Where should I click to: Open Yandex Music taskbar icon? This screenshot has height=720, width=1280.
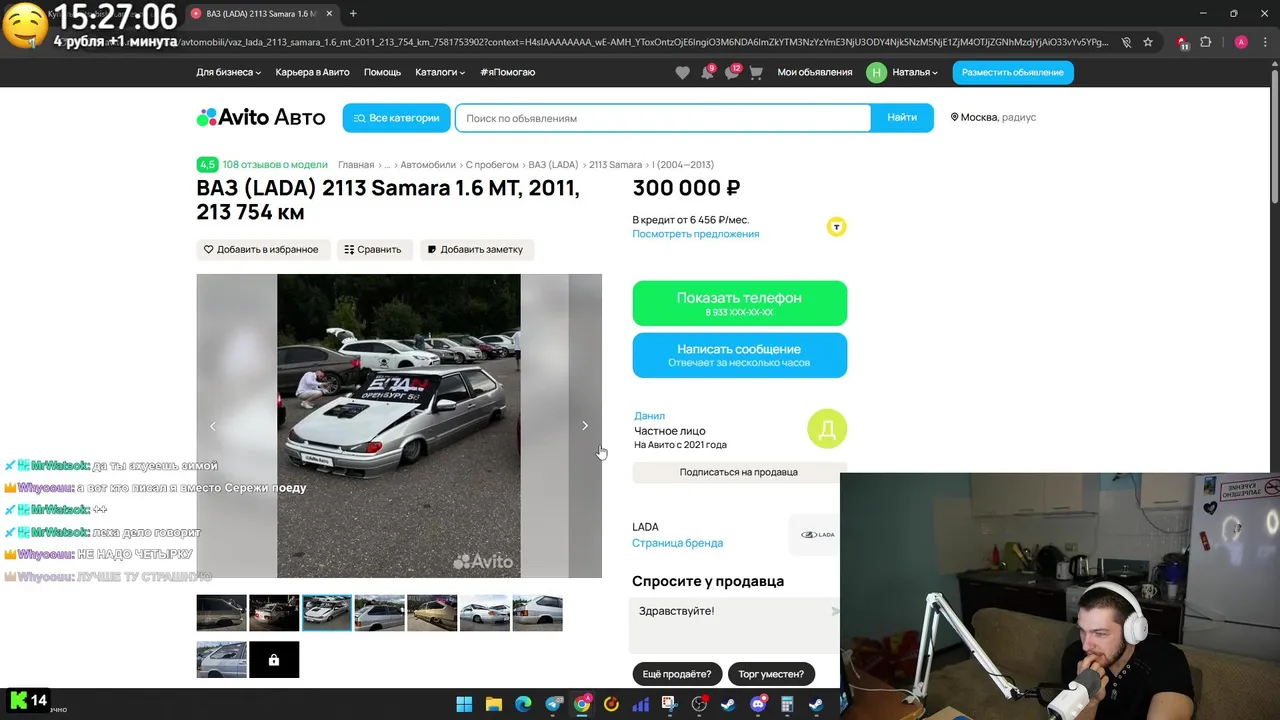[611, 704]
